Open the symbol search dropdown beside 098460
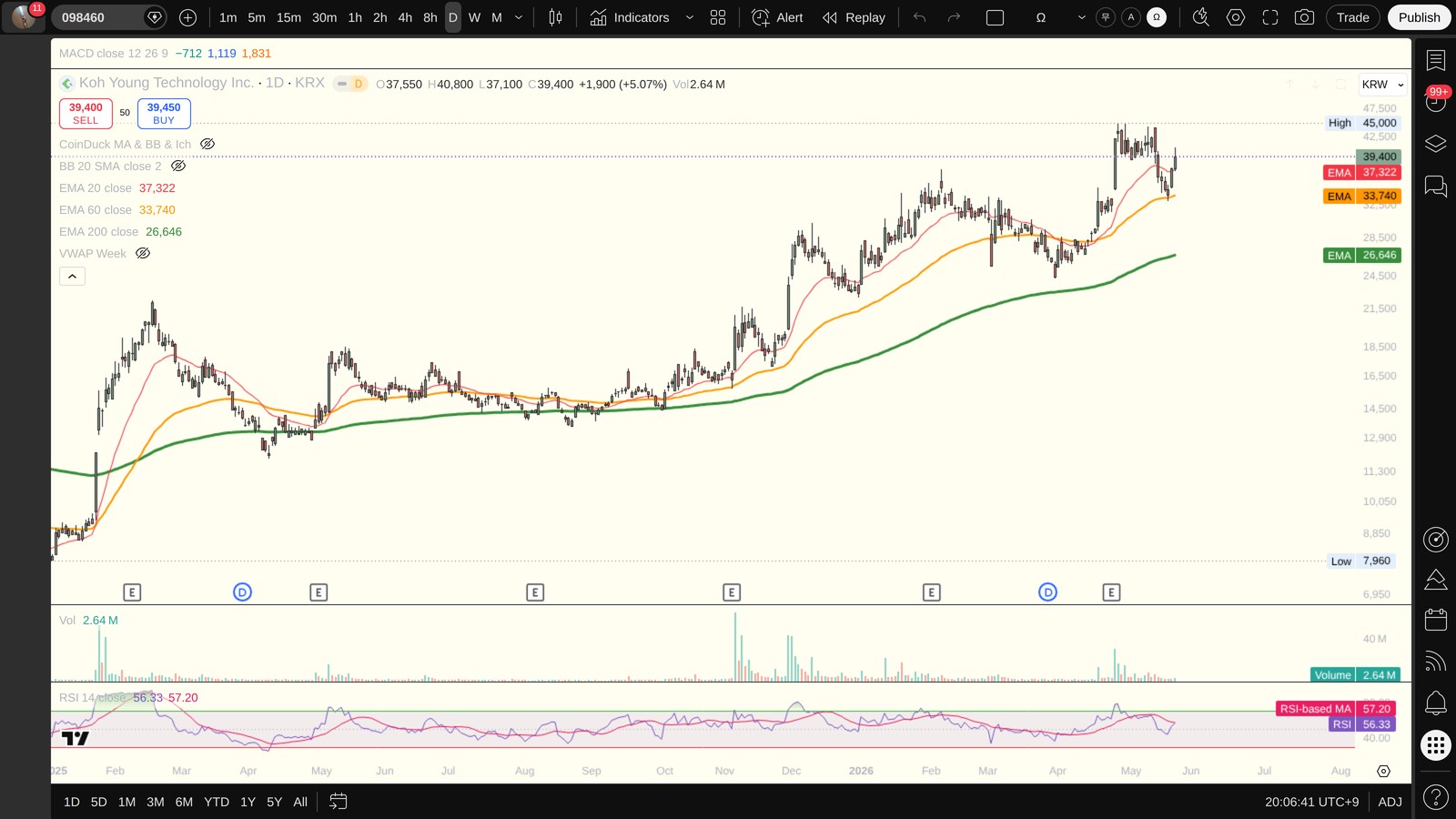This screenshot has height=819, width=1456. [155, 17]
